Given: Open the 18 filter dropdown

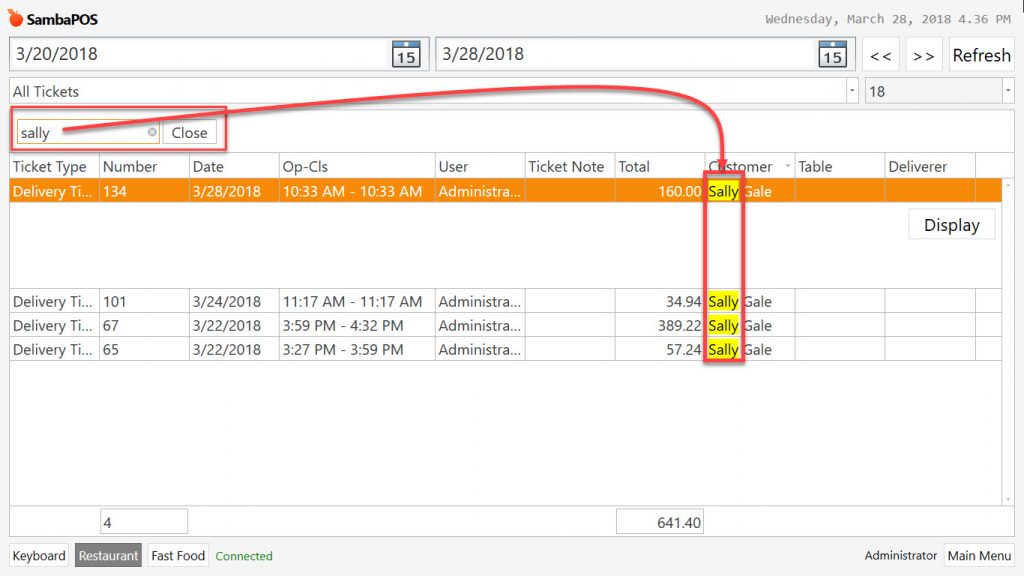Looking at the screenshot, I should pyautogui.click(x=1008, y=91).
